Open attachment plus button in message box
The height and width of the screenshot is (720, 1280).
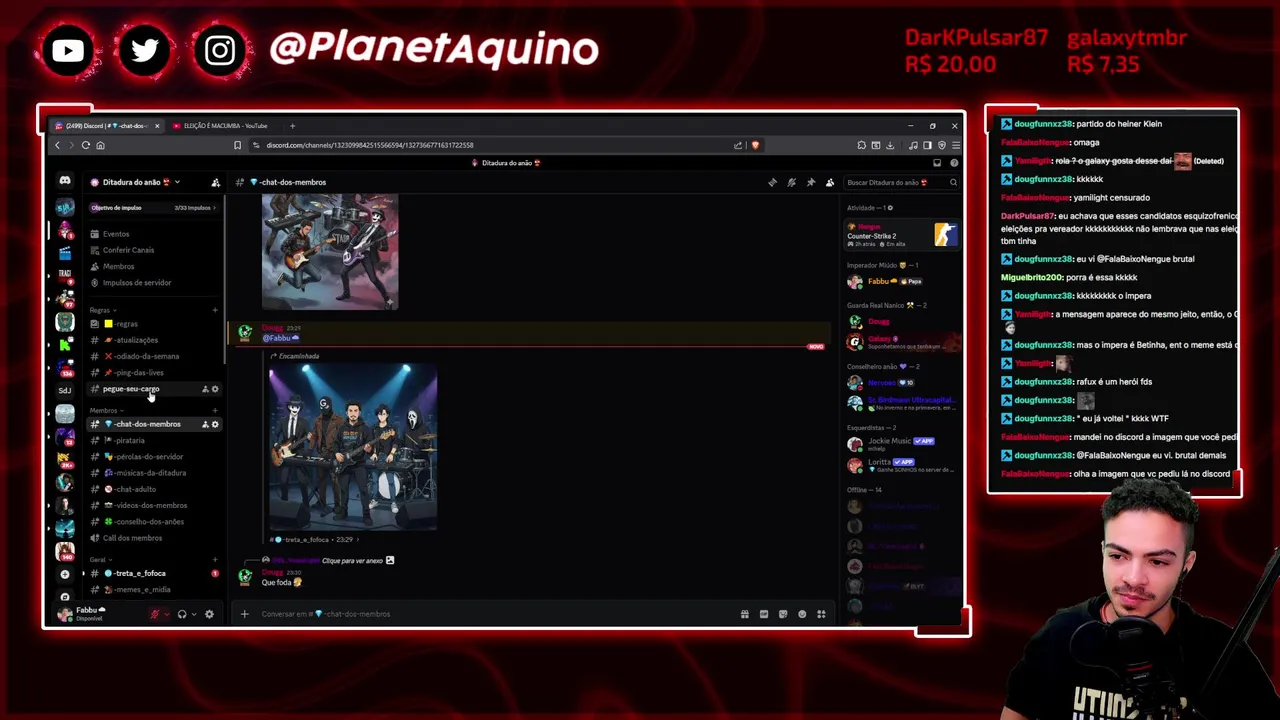click(244, 614)
